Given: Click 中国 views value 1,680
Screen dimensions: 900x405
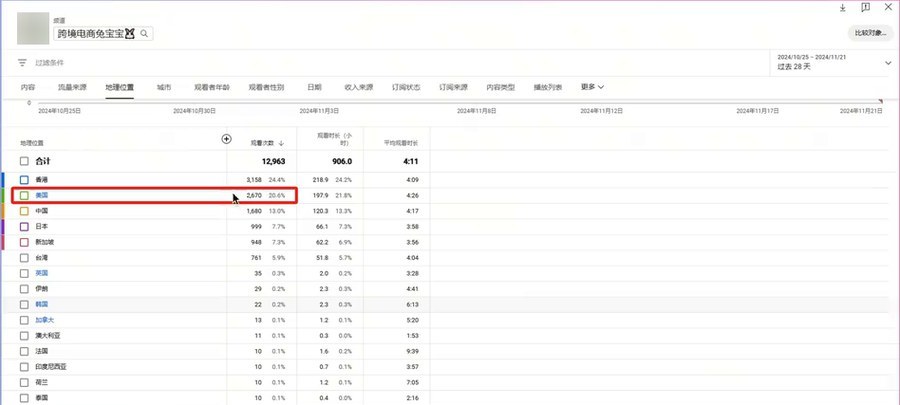Looking at the screenshot, I should click(254, 211).
